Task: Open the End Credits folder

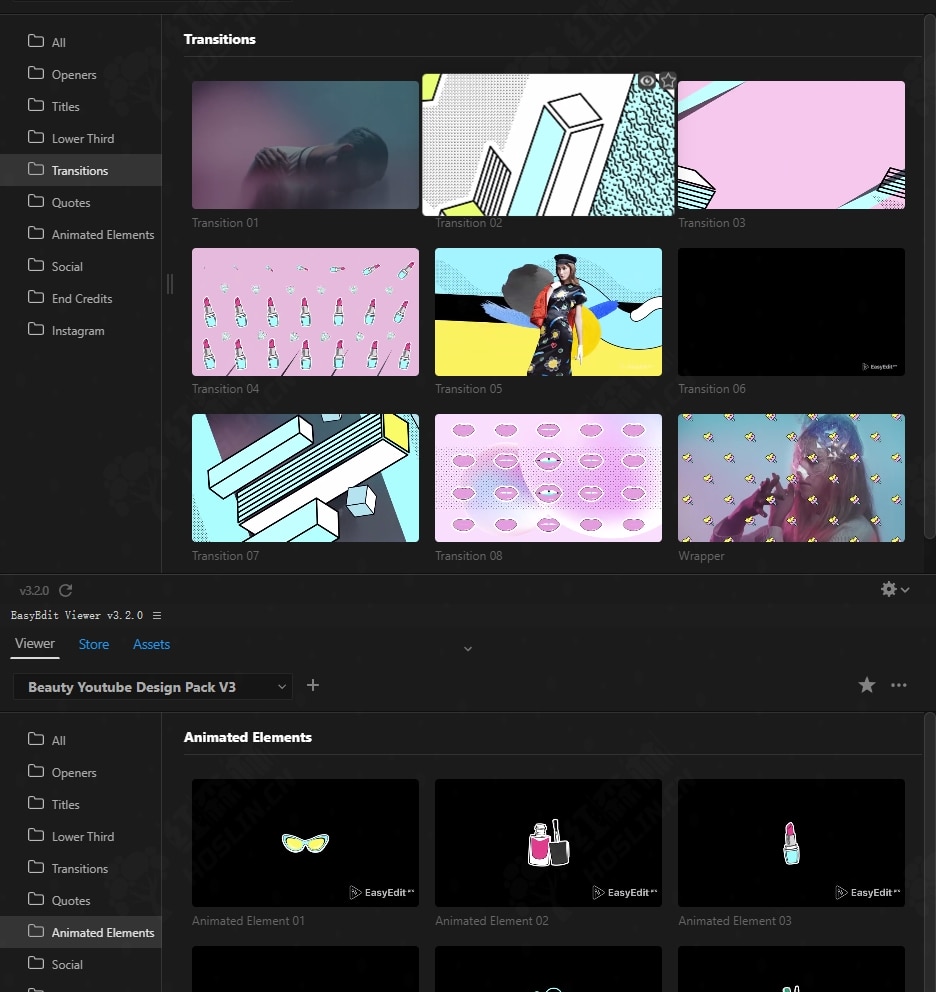Action: click(81, 299)
